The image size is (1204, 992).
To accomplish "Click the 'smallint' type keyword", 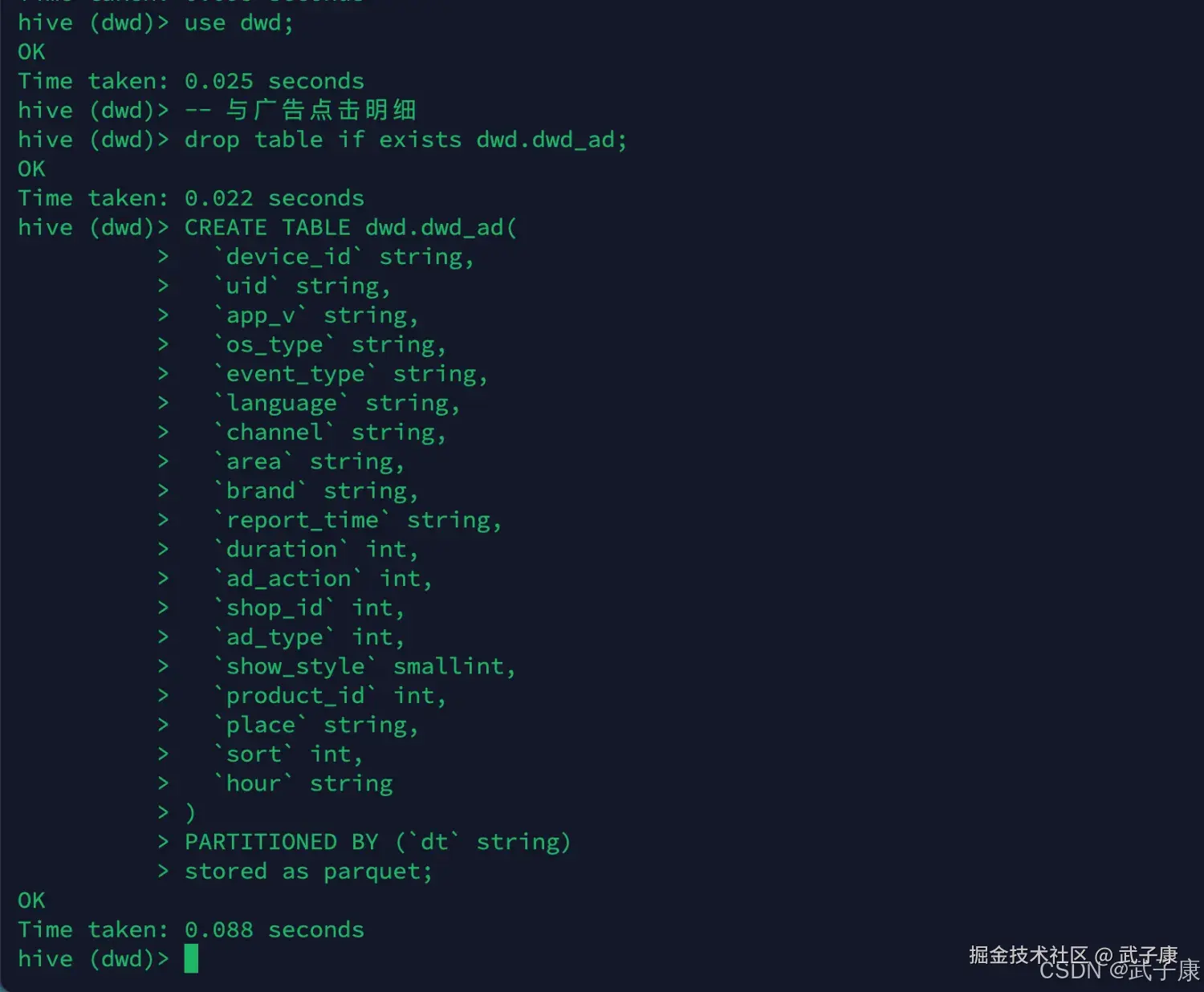I will point(449,666).
